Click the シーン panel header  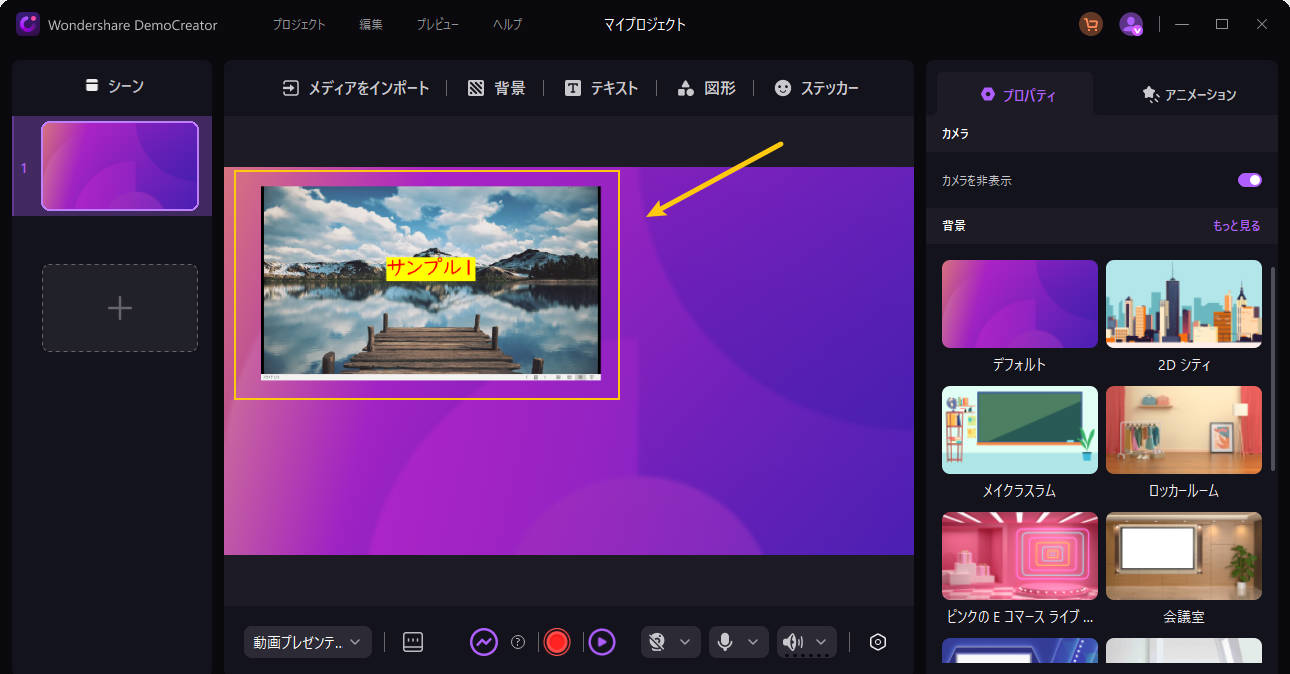(113, 87)
